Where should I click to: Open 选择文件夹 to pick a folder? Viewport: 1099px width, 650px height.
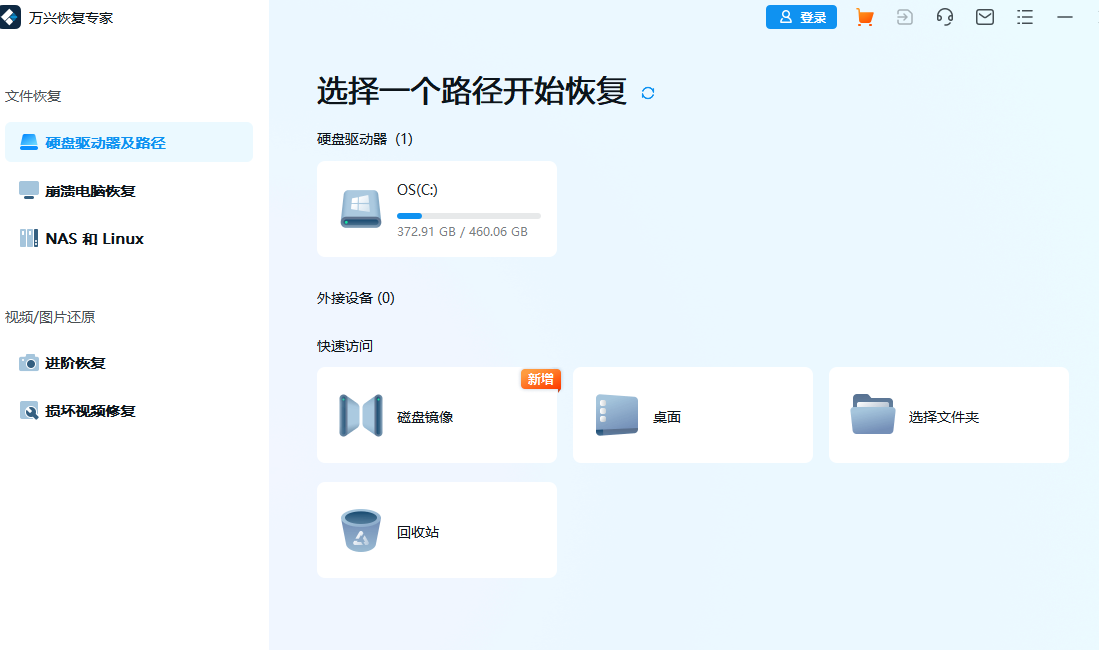(948, 415)
